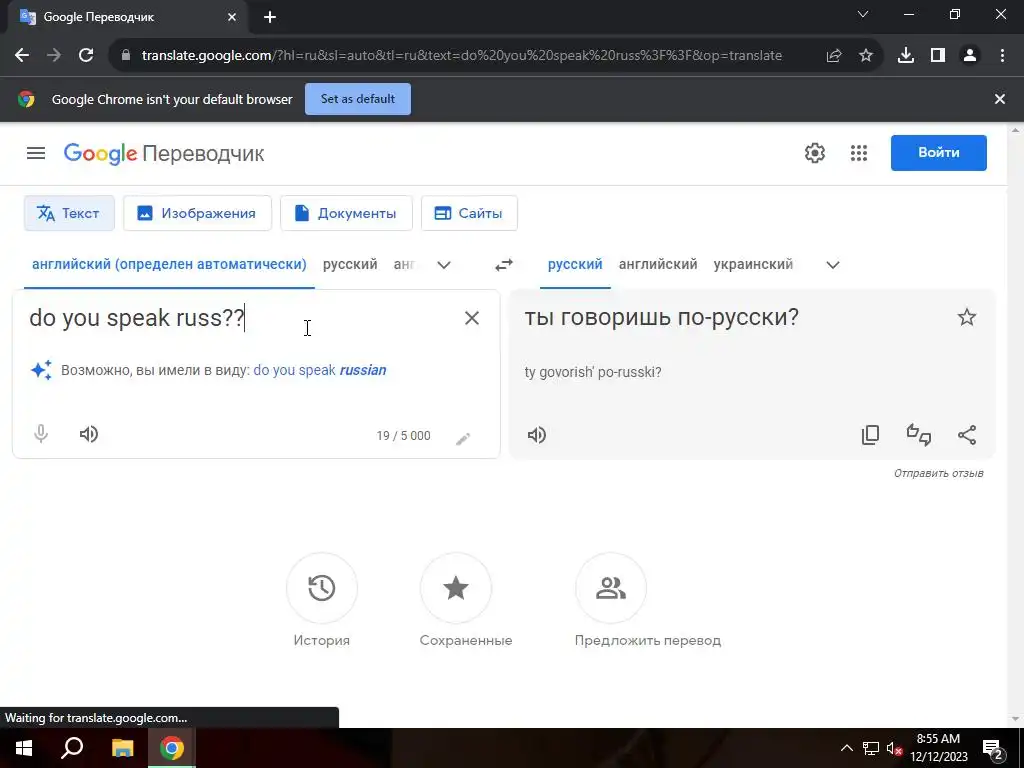Expand more target languages dropdown

click(x=833, y=265)
